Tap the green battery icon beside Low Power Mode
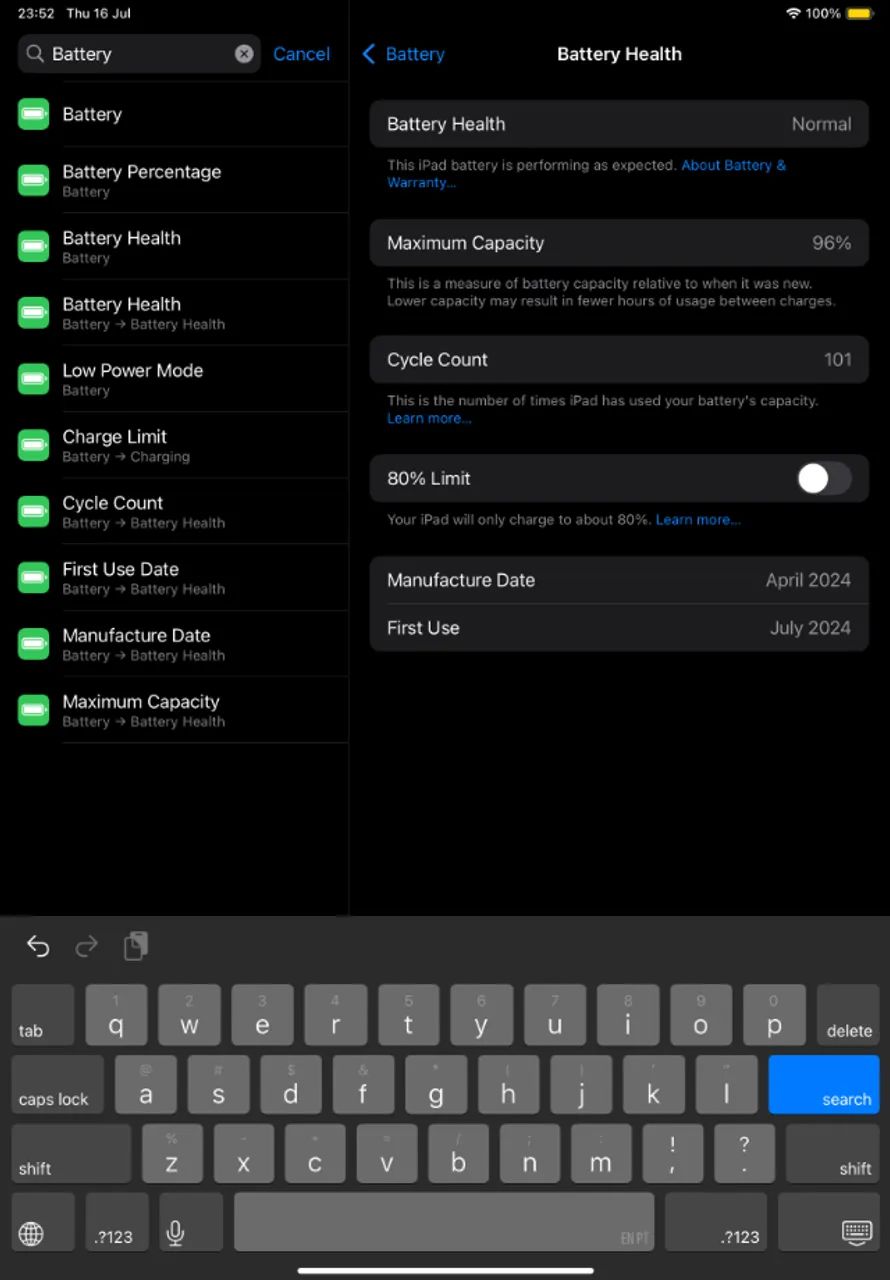 (x=34, y=379)
